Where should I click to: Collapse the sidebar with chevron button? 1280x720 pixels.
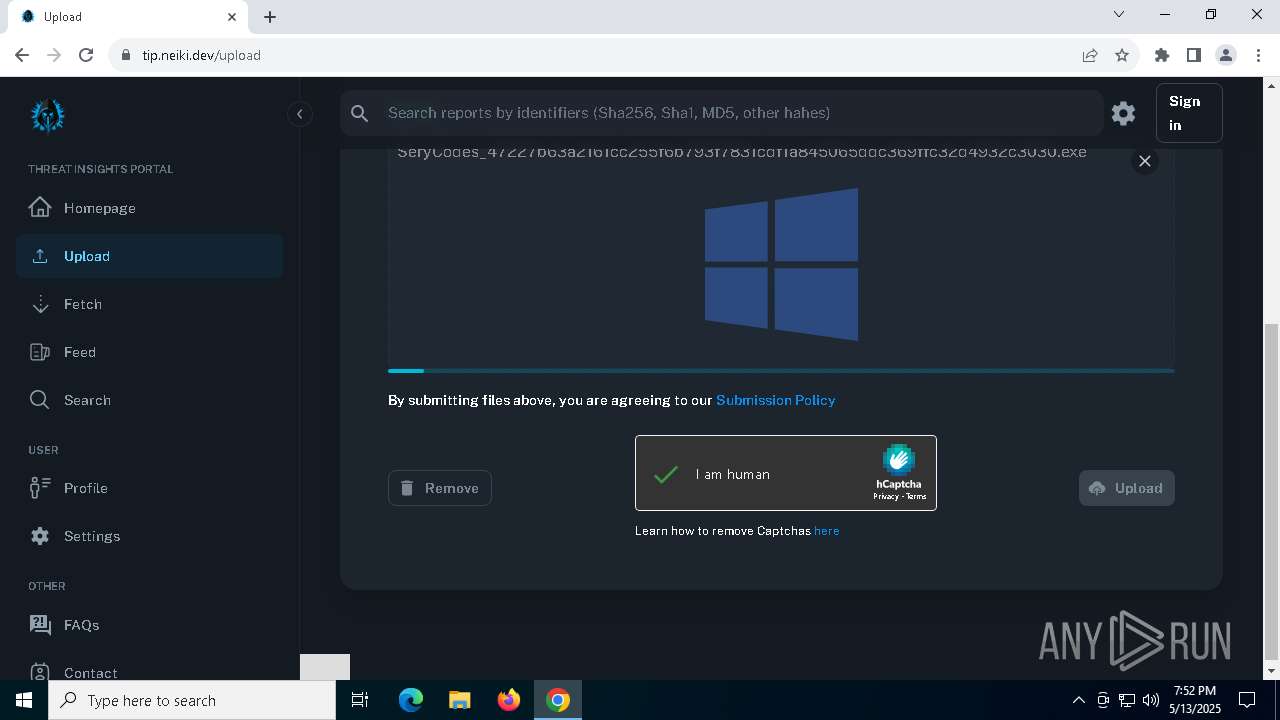click(299, 114)
